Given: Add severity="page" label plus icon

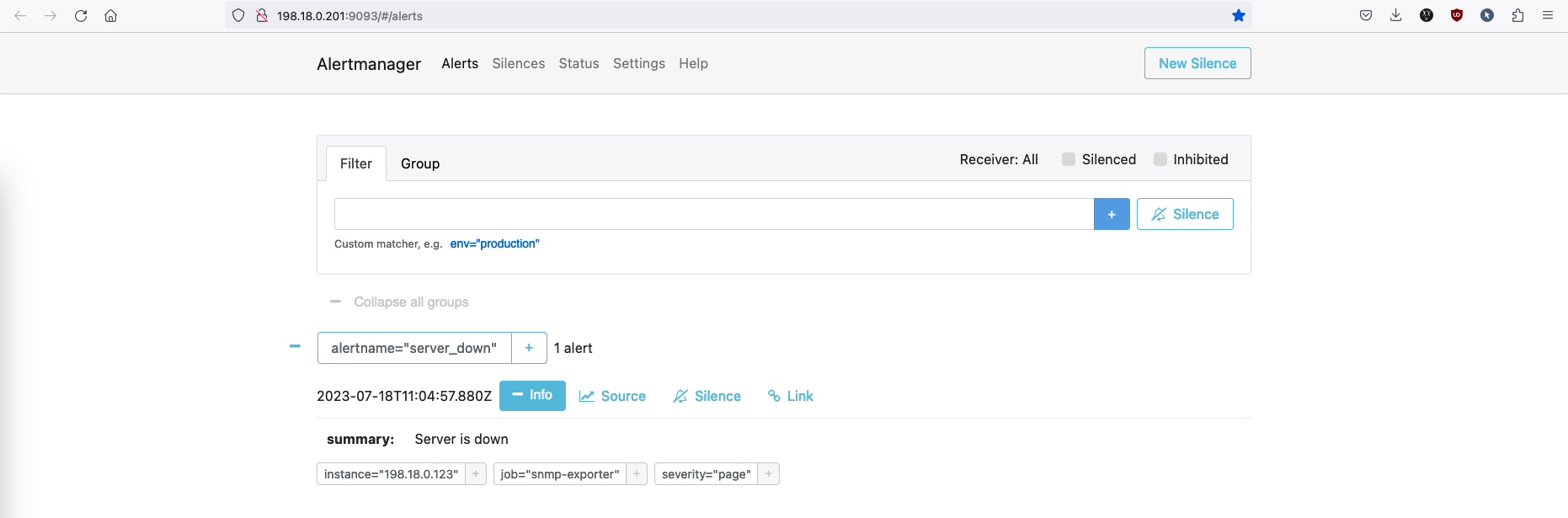Looking at the screenshot, I should point(768,474).
